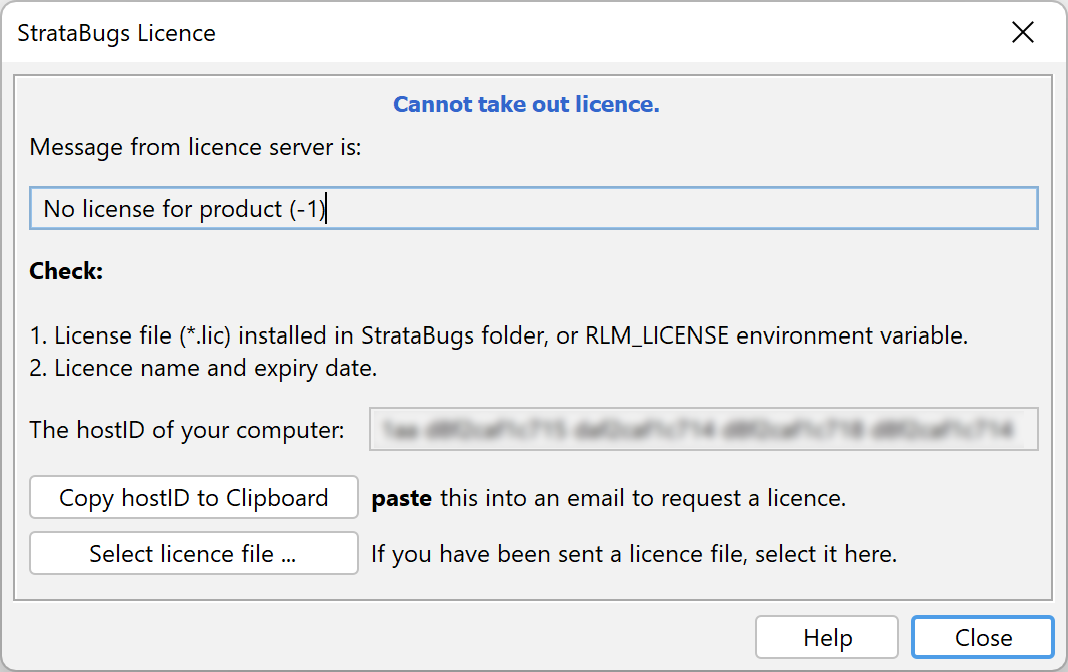Click 'The hostID of your computer:' label
Screen dimensions: 1068x672
(x=187, y=430)
